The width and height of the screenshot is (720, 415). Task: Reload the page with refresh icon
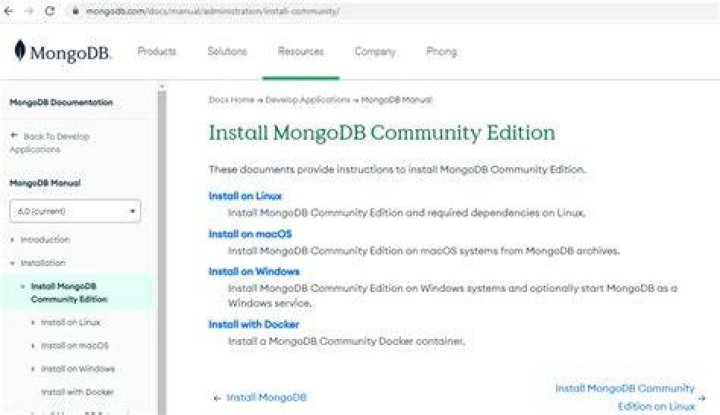click(x=50, y=11)
